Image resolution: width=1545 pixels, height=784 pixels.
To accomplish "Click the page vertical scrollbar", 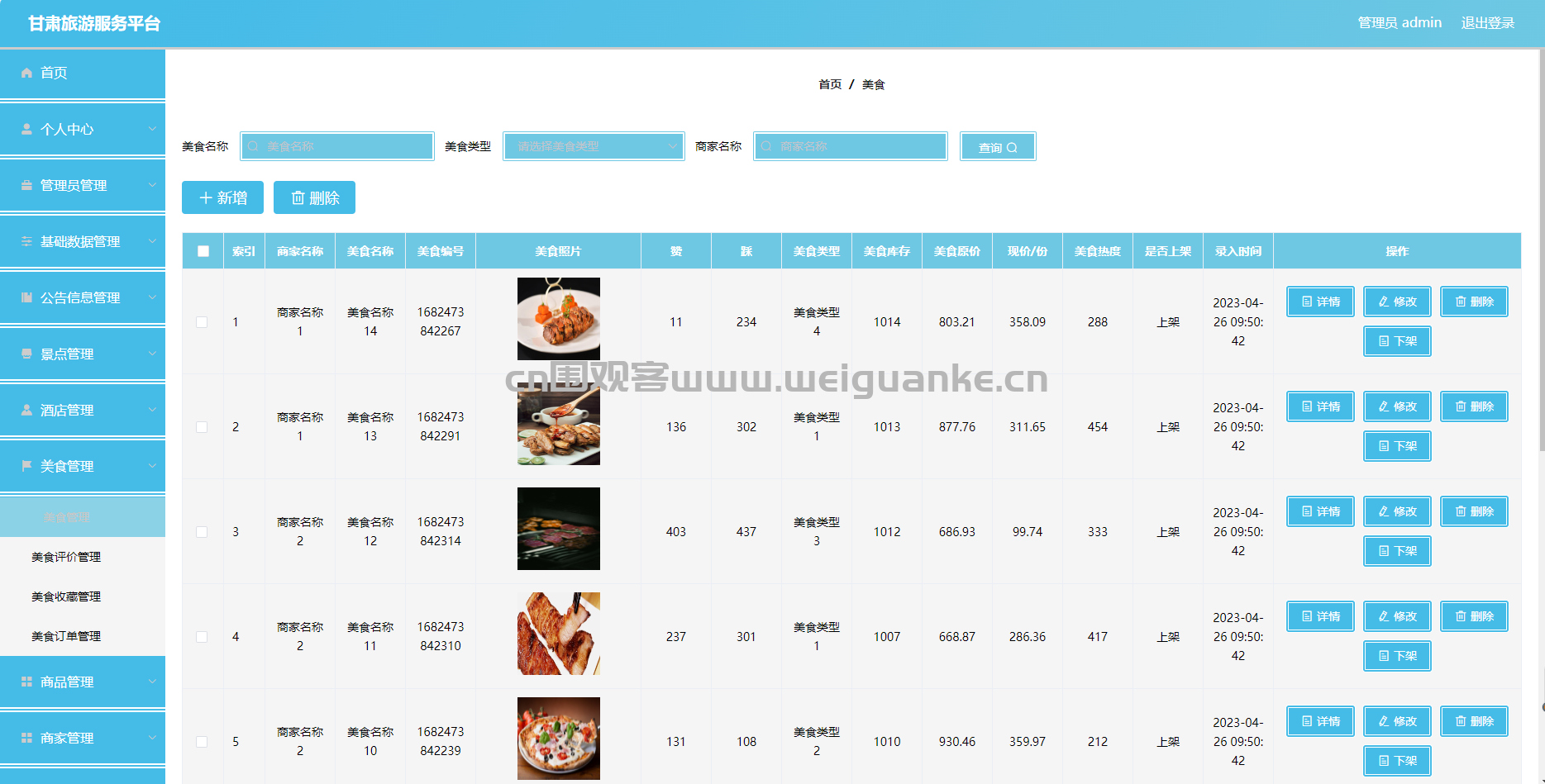I will 1541,248.
